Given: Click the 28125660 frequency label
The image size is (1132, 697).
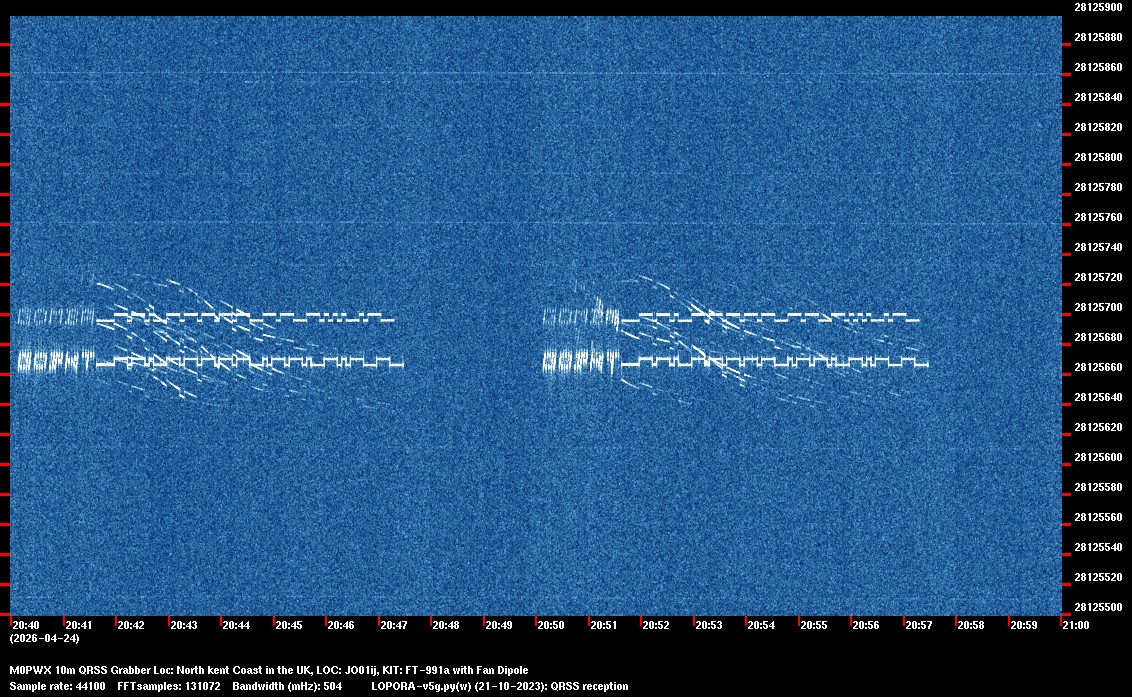Looking at the screenshot, I should click(1097, 367).
